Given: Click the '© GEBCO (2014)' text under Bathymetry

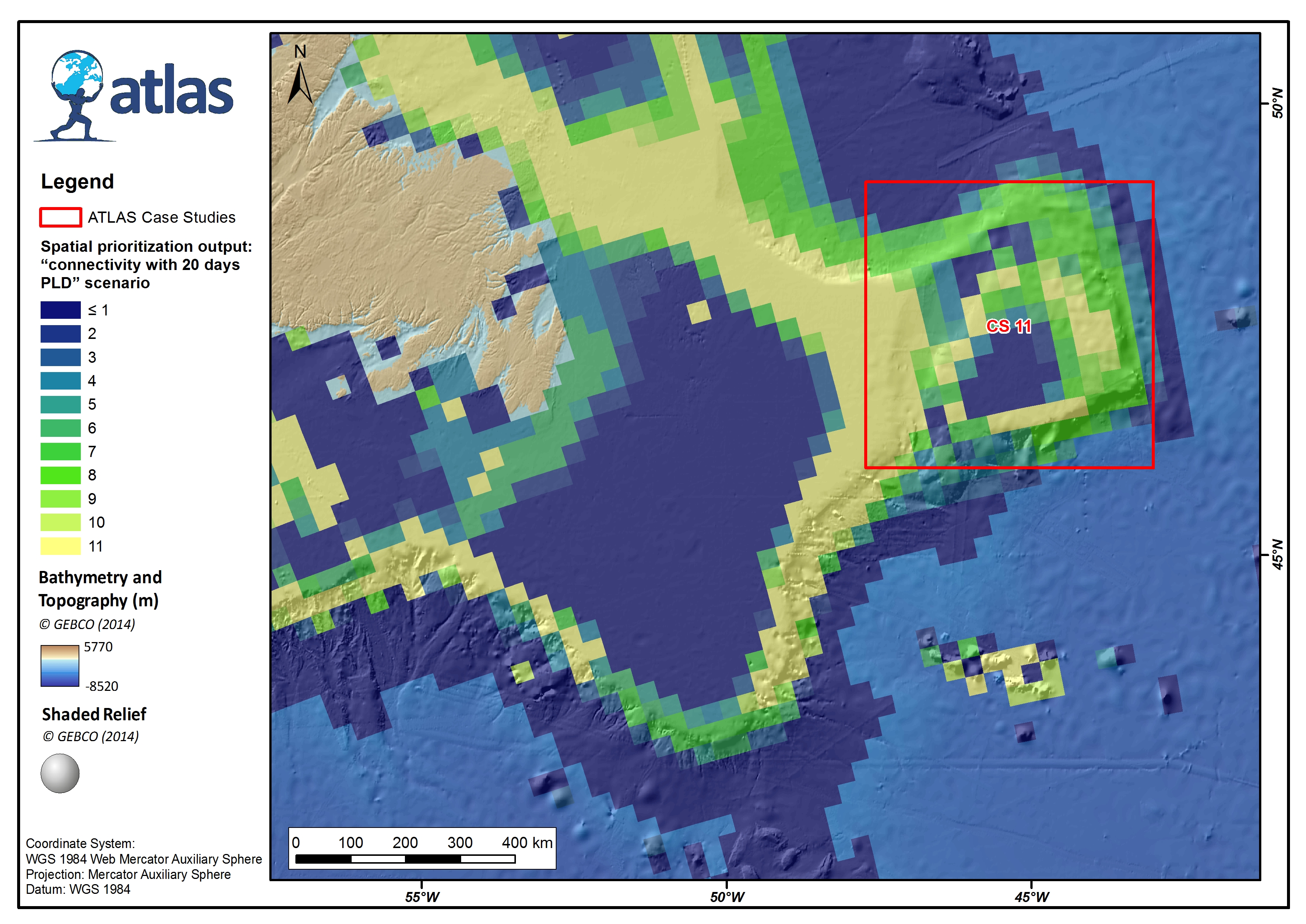Looking at the screenshot, I should (x=87, y=624).
